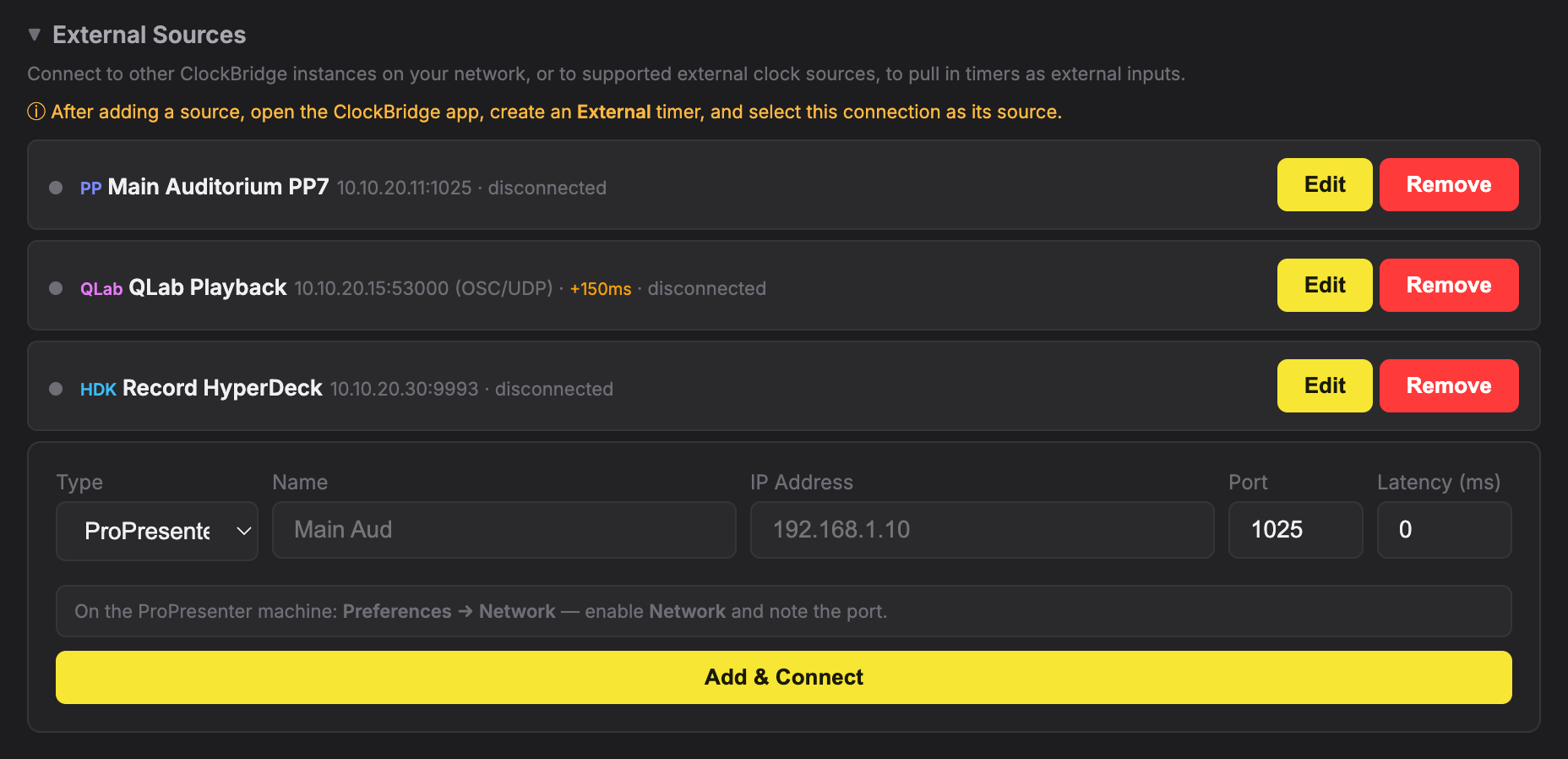Click the PP badge of Main Auditorium PP7
Screen dimensions: 1568x759
[x=90, y=188]
